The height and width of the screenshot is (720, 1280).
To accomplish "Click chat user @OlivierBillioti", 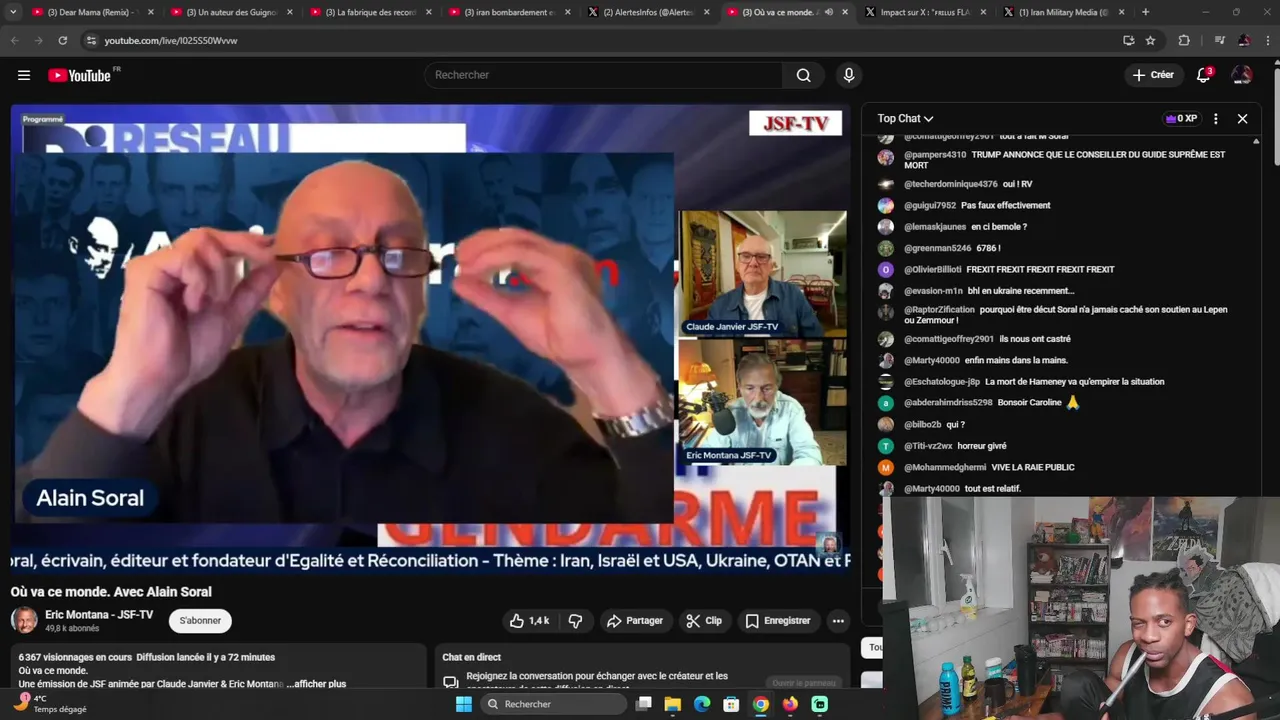I will point(932,269).
